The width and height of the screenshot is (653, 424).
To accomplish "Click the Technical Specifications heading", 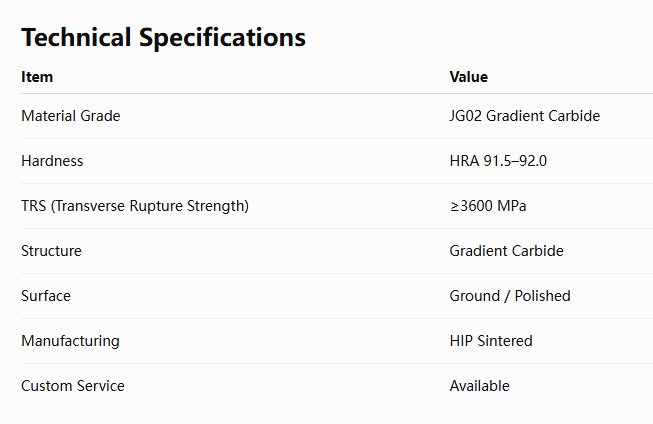I will 163,37.
